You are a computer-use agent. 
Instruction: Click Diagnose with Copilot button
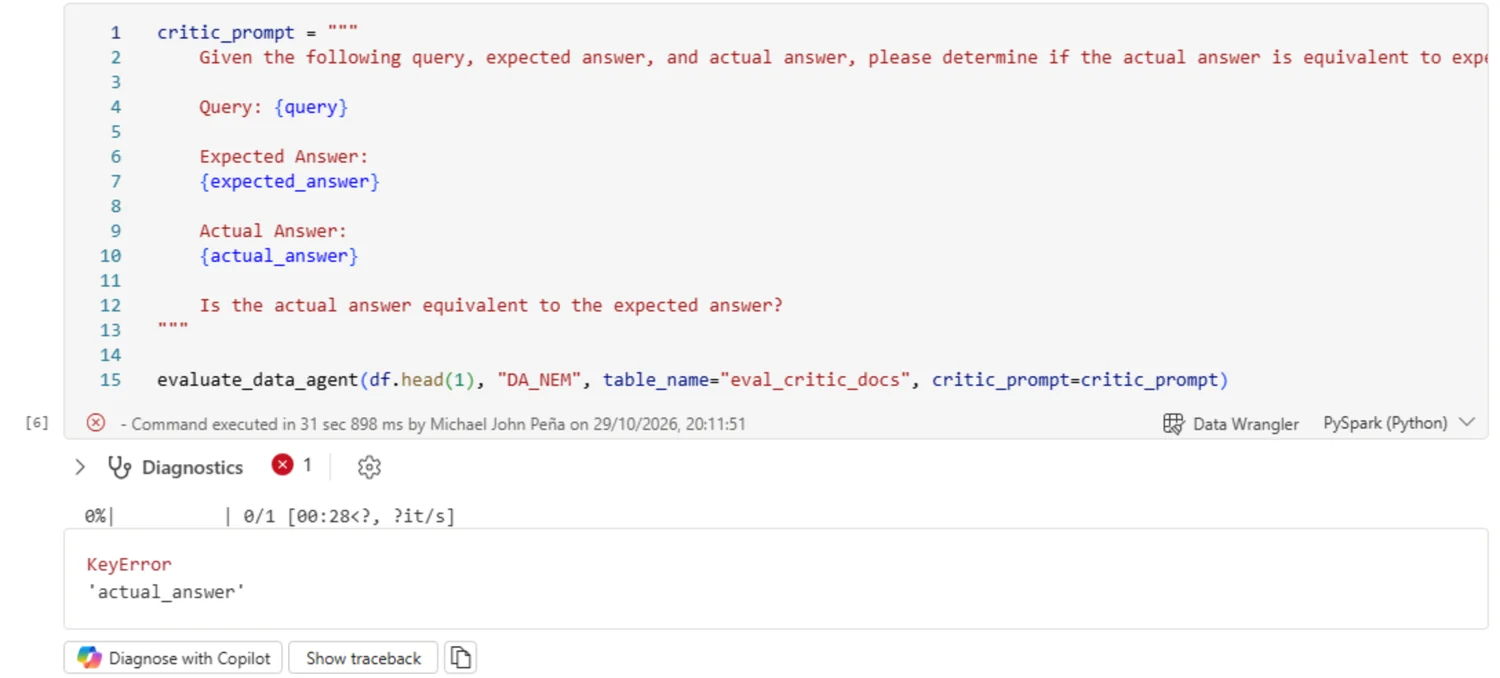tap(173, 658)
